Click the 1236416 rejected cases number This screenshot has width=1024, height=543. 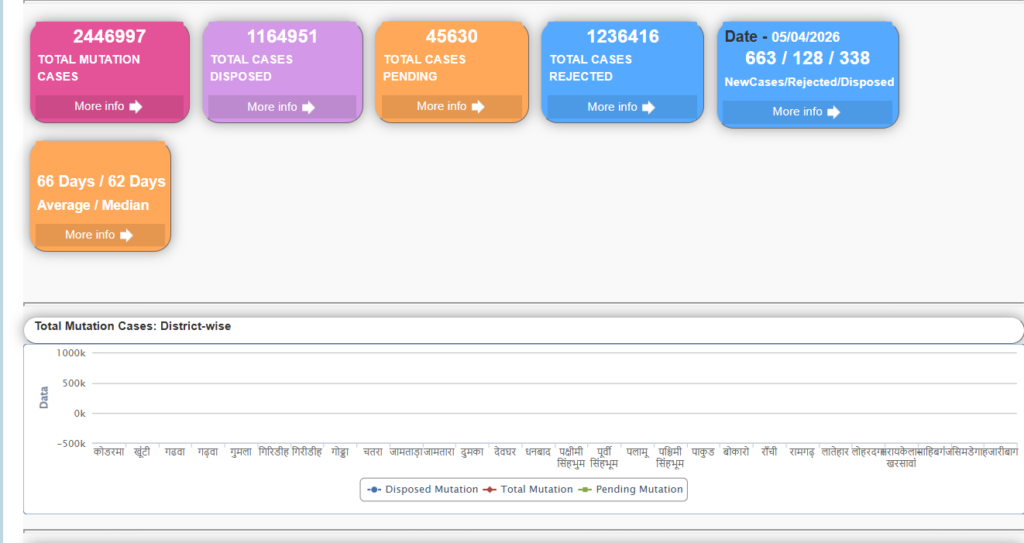pos(622,37)
